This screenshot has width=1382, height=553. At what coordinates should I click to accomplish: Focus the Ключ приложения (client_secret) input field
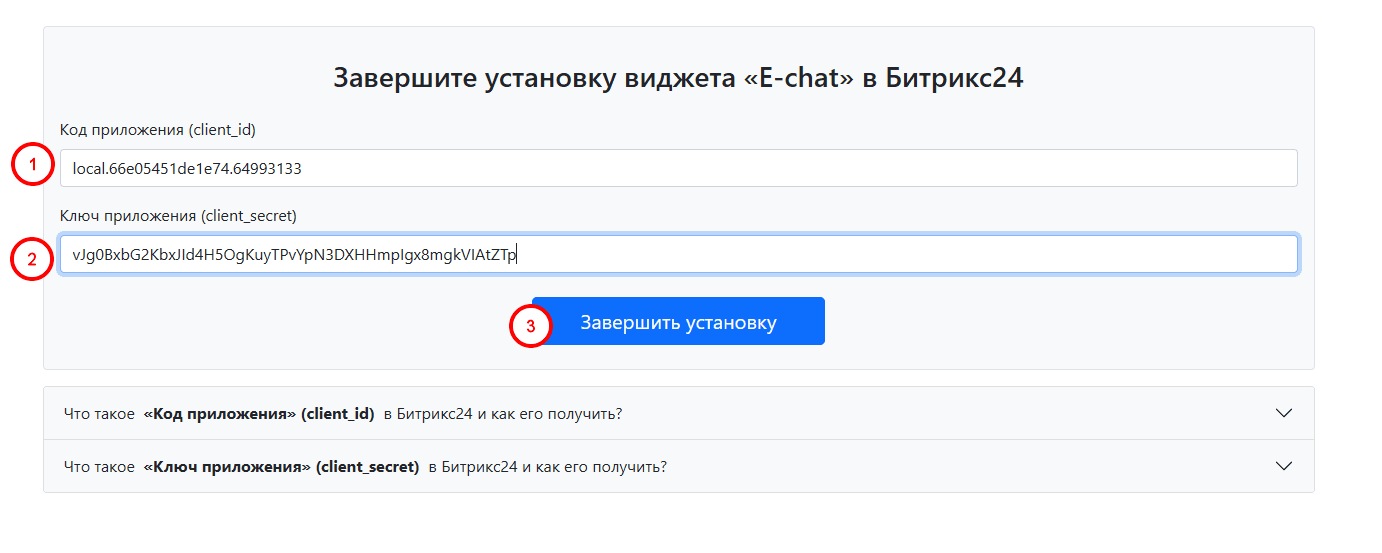pos(678,254)
